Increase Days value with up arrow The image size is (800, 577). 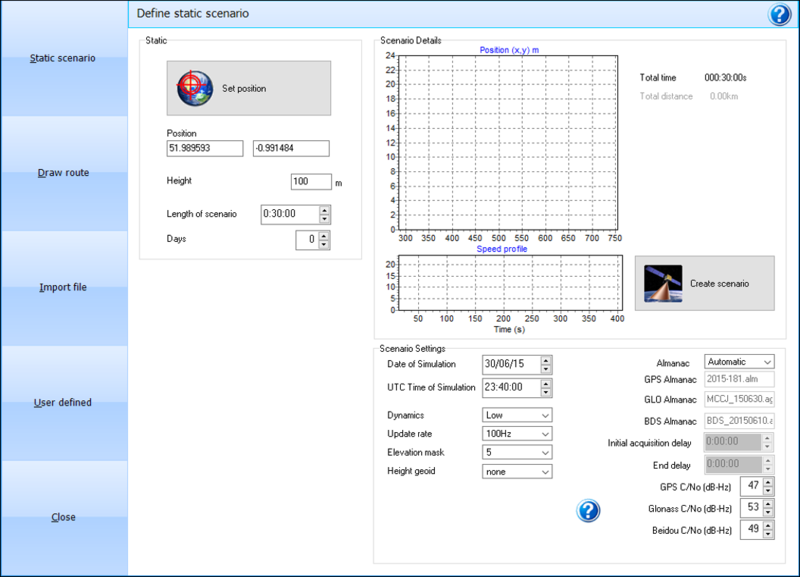click(324, 236)
